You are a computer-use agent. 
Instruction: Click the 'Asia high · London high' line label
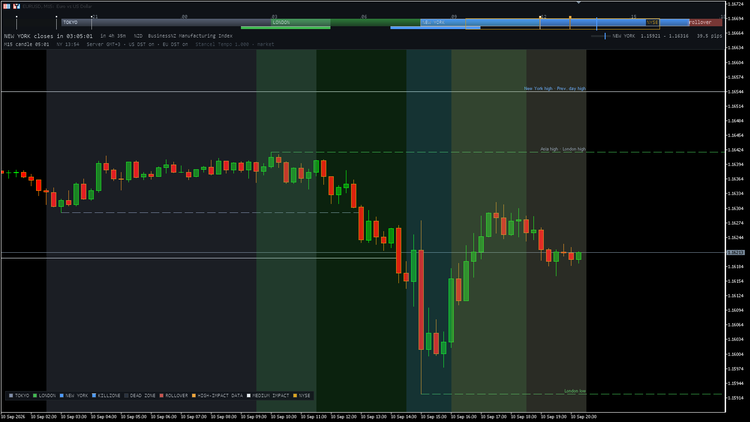tap(563, 149)
